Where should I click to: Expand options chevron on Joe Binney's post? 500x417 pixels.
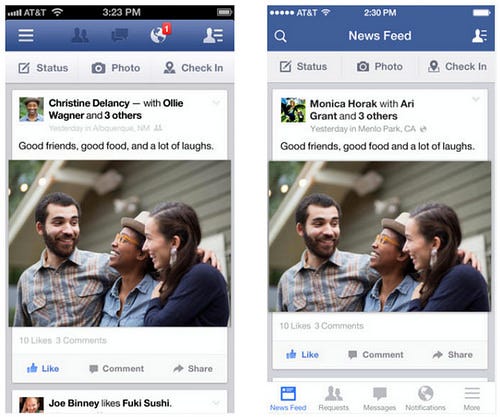click(216, 403)
